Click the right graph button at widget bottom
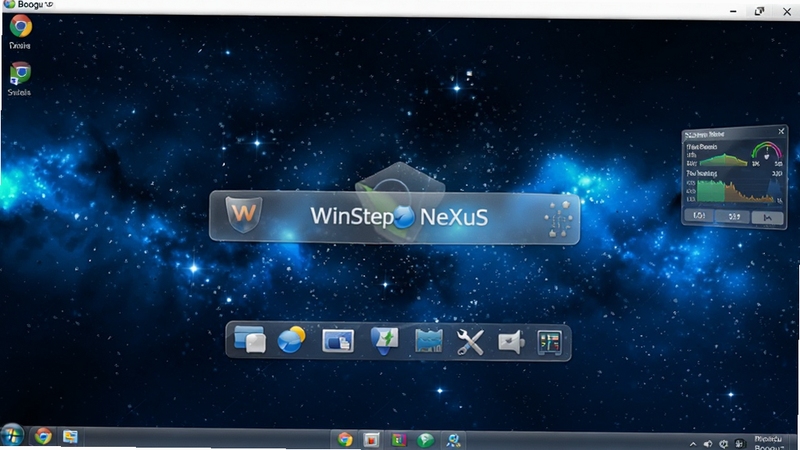 click(767, 218)
